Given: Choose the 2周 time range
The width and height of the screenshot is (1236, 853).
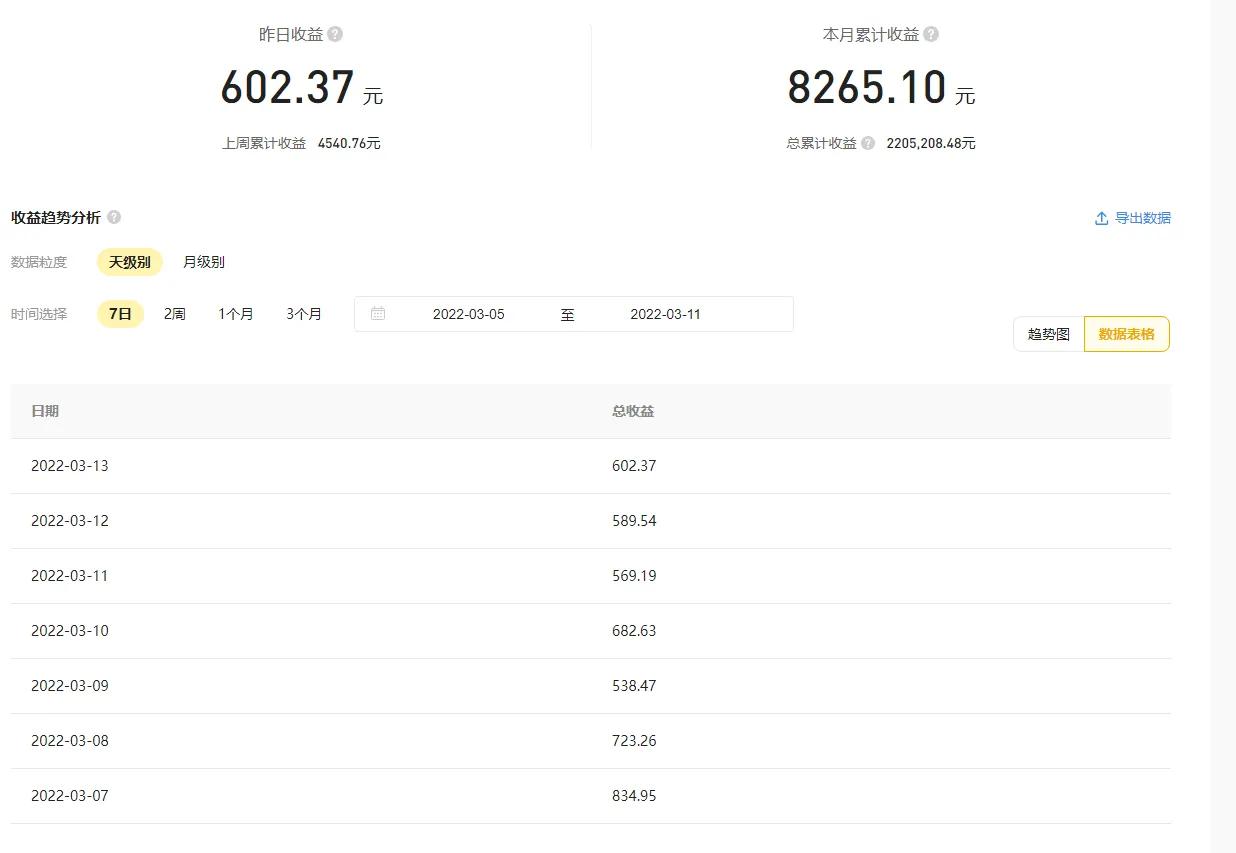Looking at the screenshot, I should 175,314.
